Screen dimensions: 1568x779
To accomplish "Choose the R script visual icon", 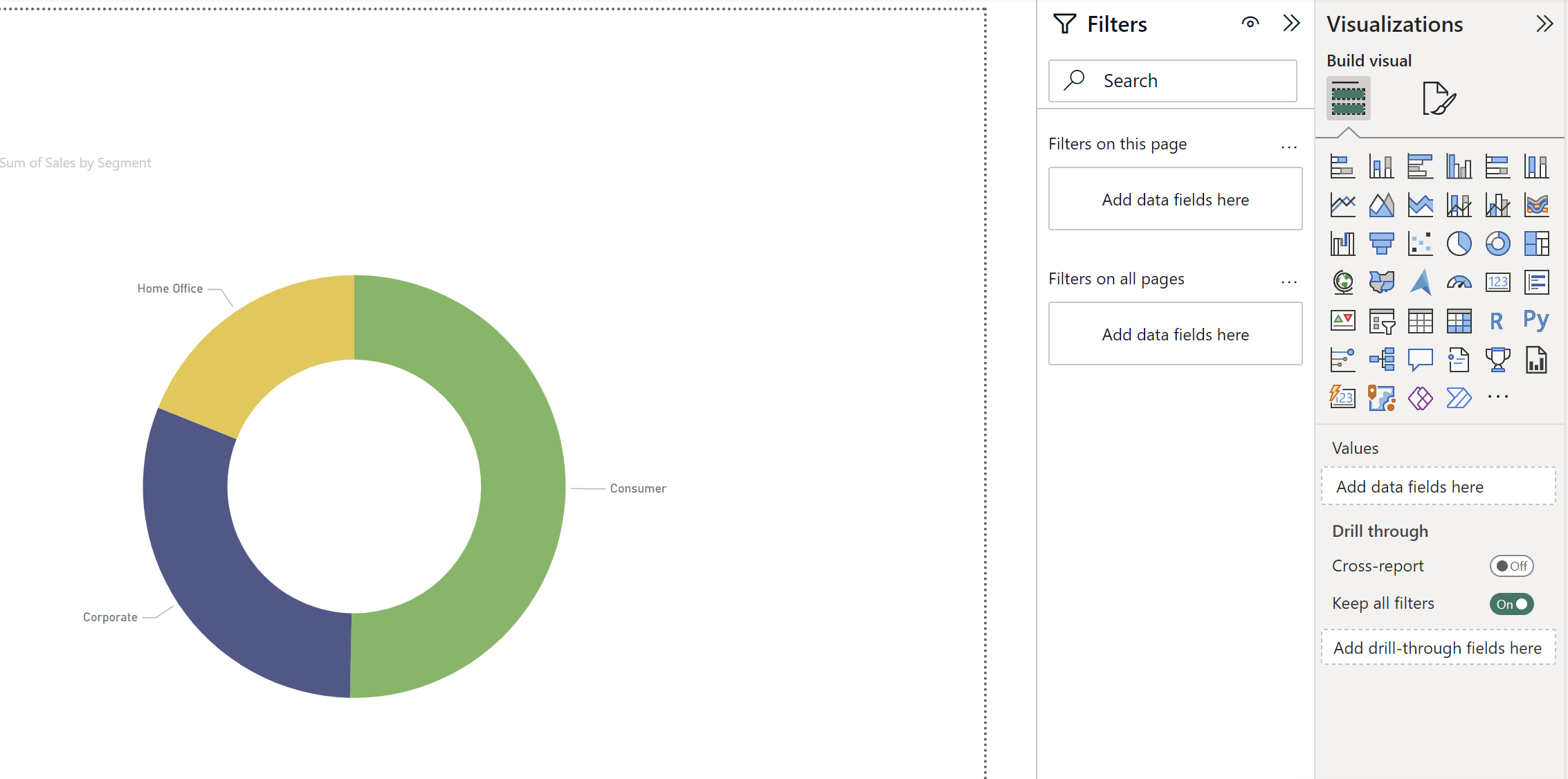I will coord(1497,321).
